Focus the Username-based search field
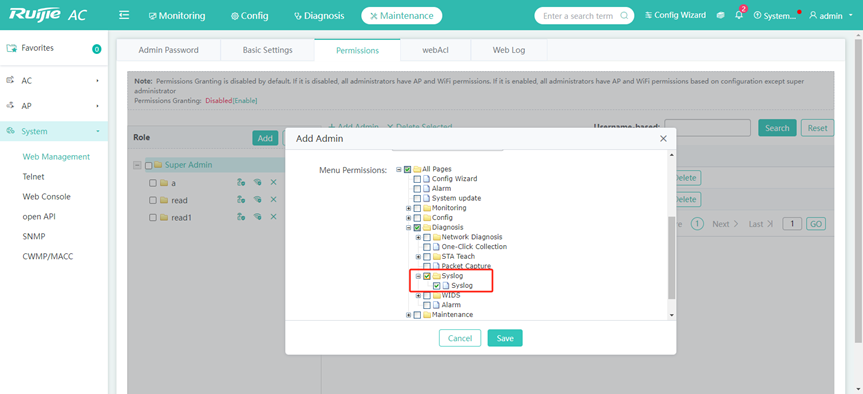The image size is (863, 394). (707, 128)
